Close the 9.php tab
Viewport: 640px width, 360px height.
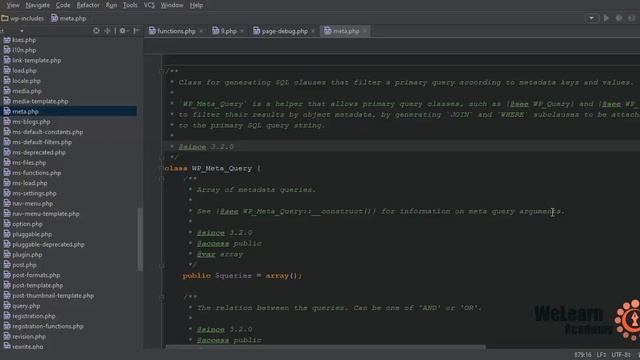click(x=242, y=31)
